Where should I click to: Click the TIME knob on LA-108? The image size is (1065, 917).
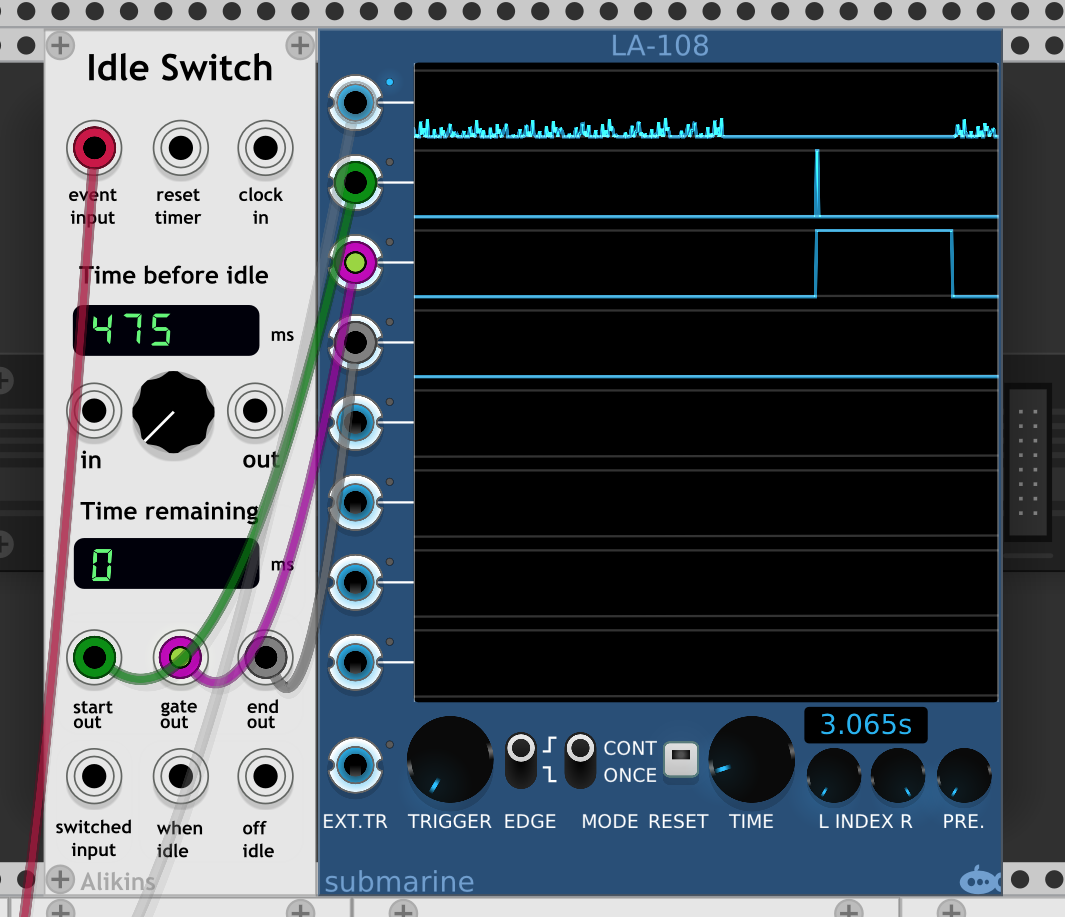tap(751, 759)
